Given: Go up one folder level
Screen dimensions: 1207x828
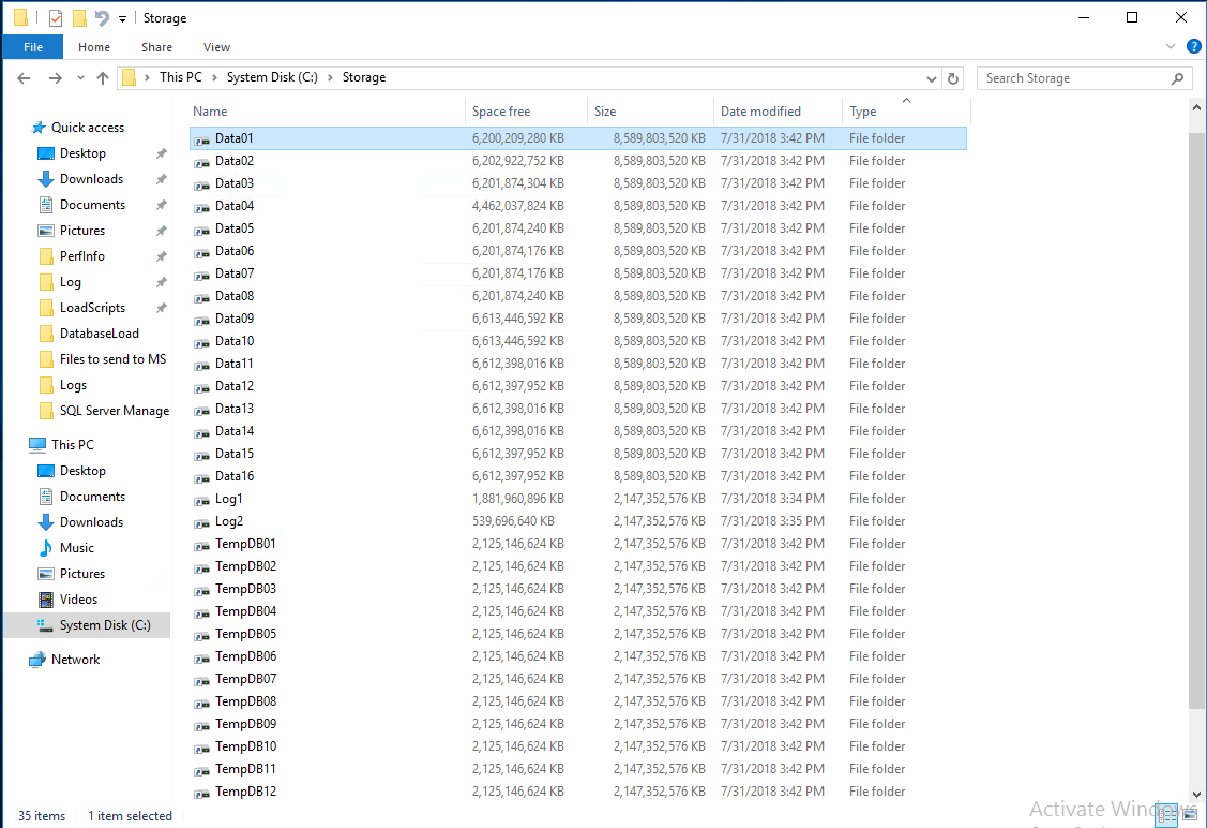Looking at the screenshot, I should [x=102, y=78].
